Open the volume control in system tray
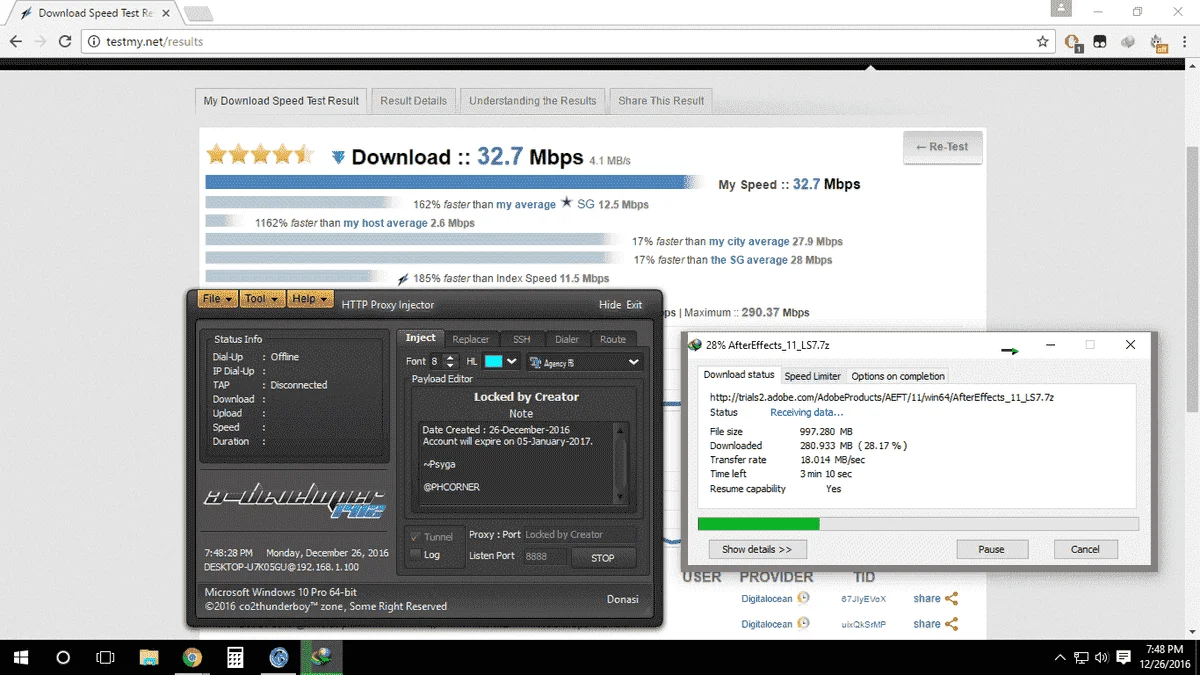This screenshot has width=1200, height=675. pyautogui.click(x=1103, y=658)
